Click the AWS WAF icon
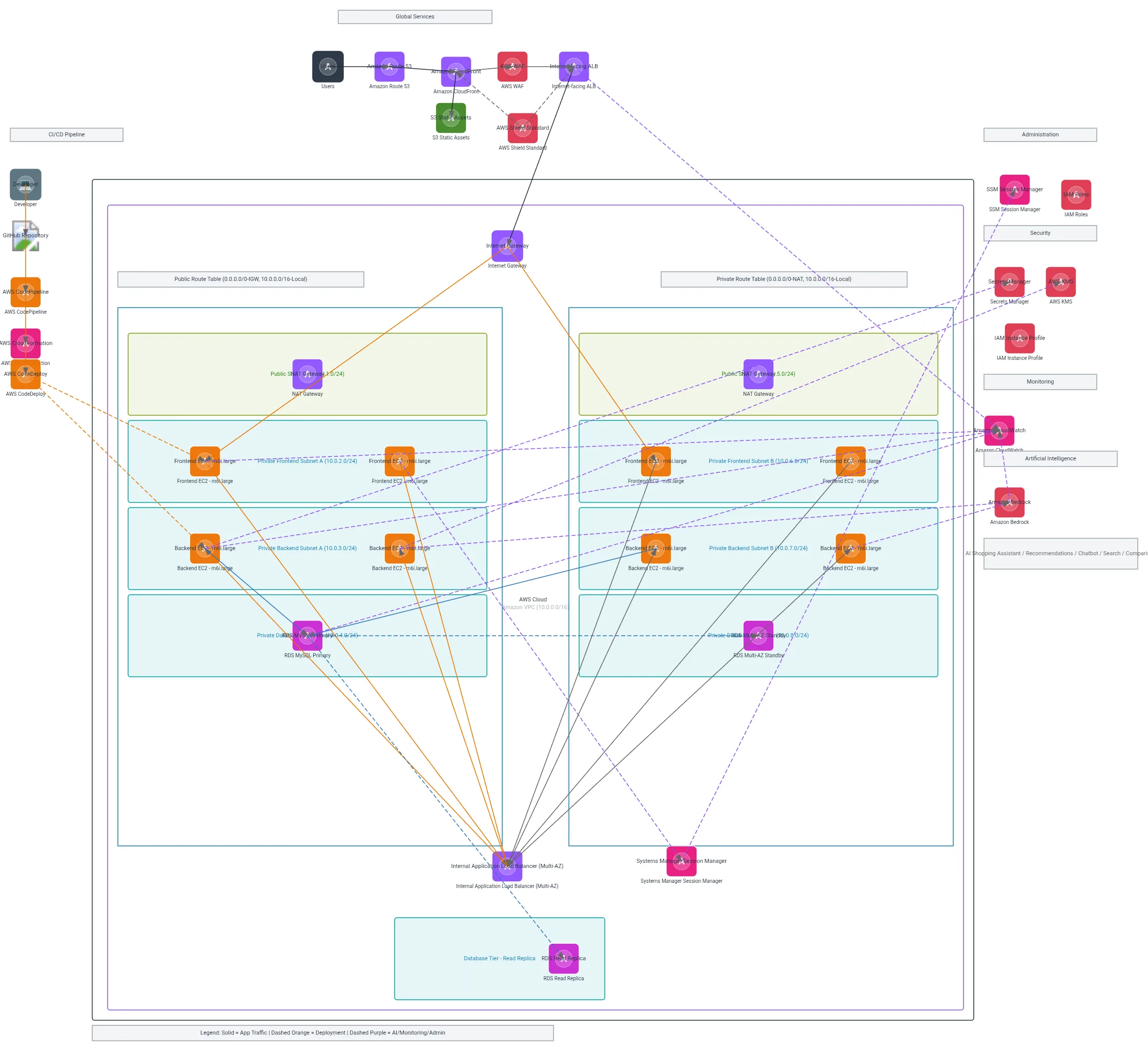This screenshot has width=1148, height=1051. point(512,66)
